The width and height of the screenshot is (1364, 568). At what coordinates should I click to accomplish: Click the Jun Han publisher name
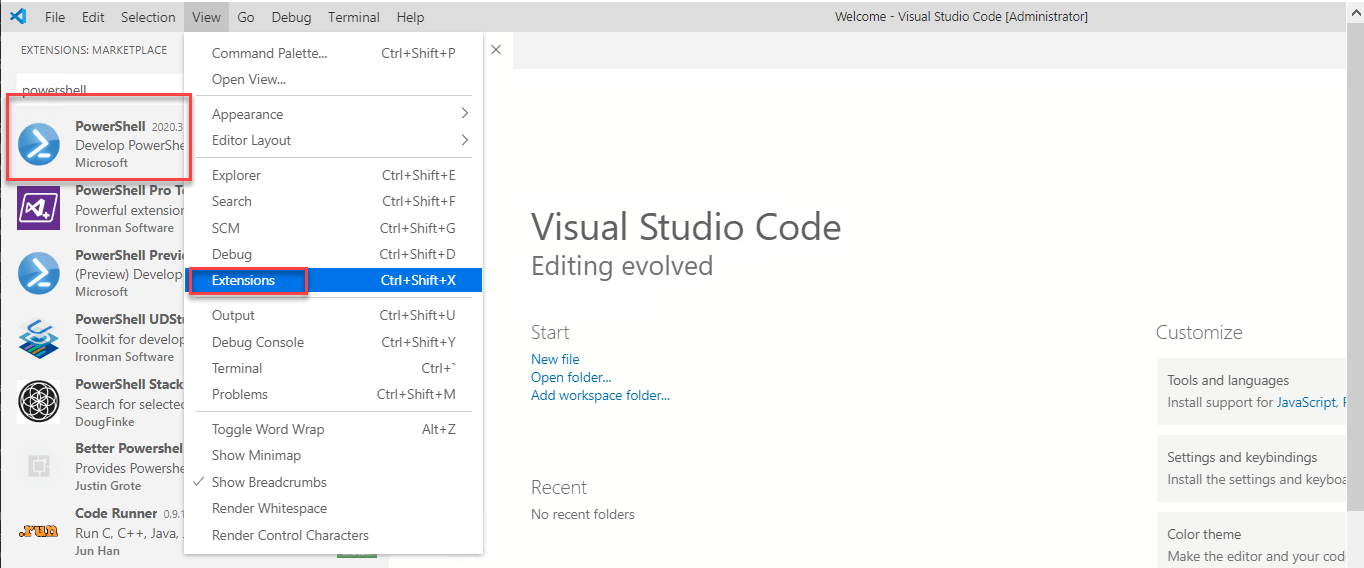[95, 550]
